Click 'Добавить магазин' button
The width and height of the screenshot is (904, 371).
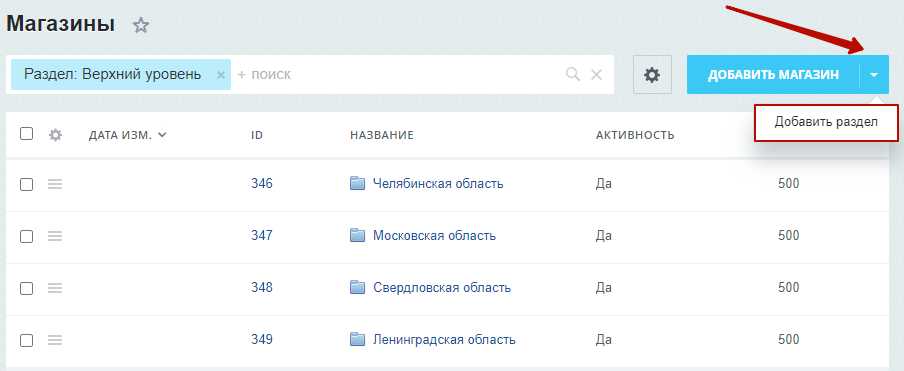click(x=773, y=75)
